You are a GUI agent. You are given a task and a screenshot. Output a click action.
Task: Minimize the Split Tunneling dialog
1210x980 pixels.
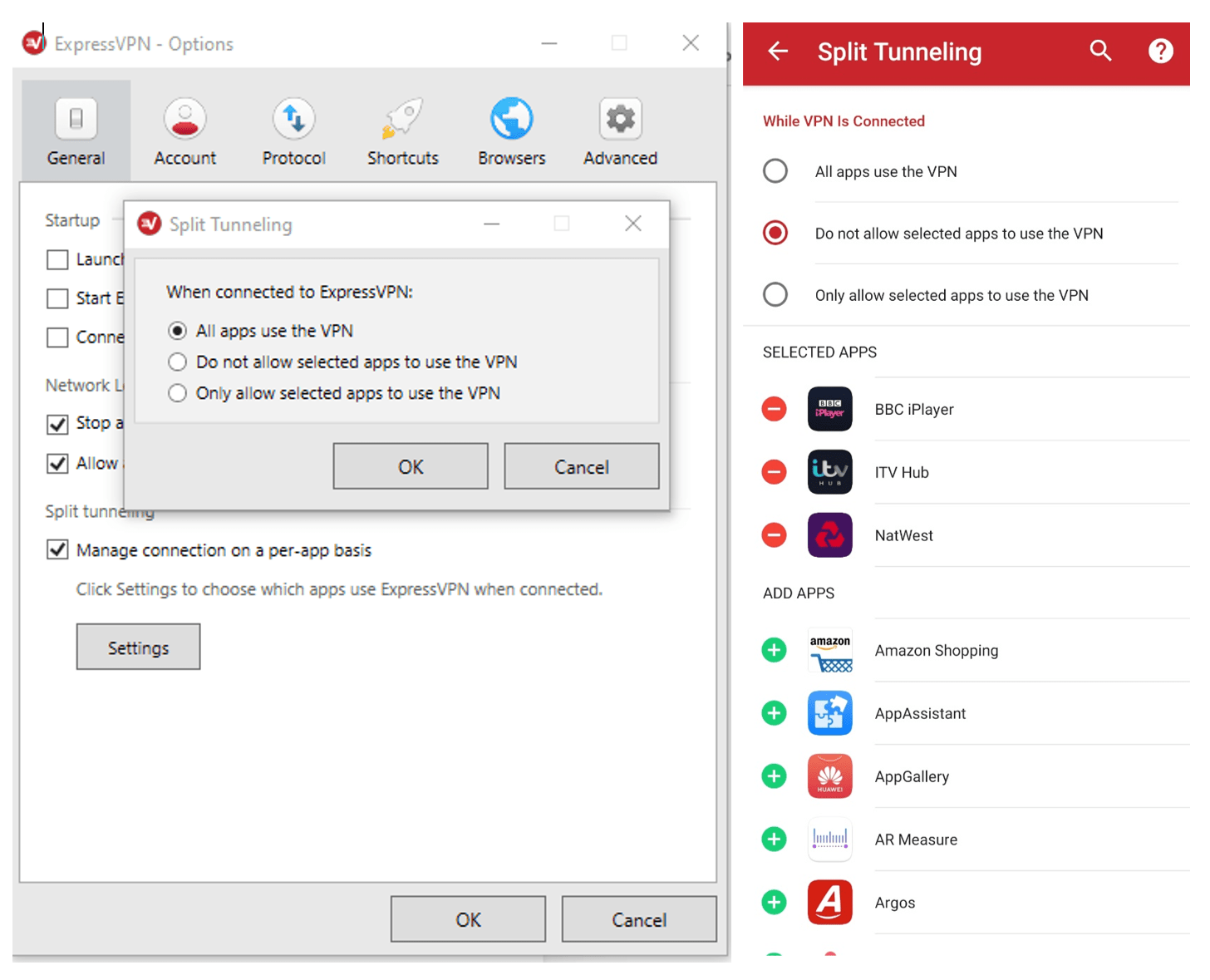[492, 224]
